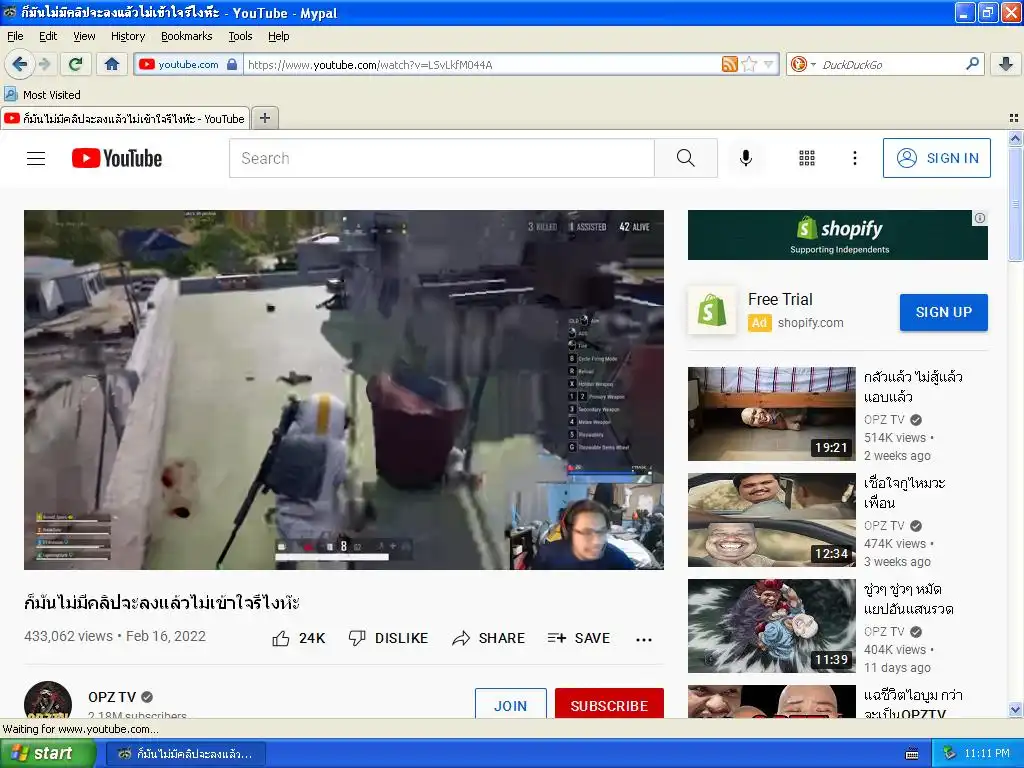Bookmark page with the star icon
This screenshot has width=1024, height=768.
coord(749,64)
